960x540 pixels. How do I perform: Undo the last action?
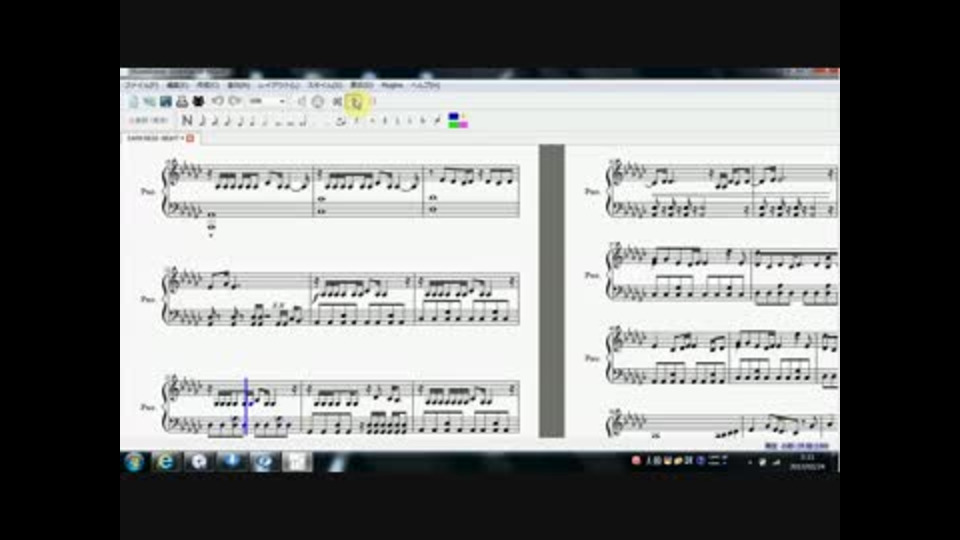pyautogui.click(x=217, y=101)
